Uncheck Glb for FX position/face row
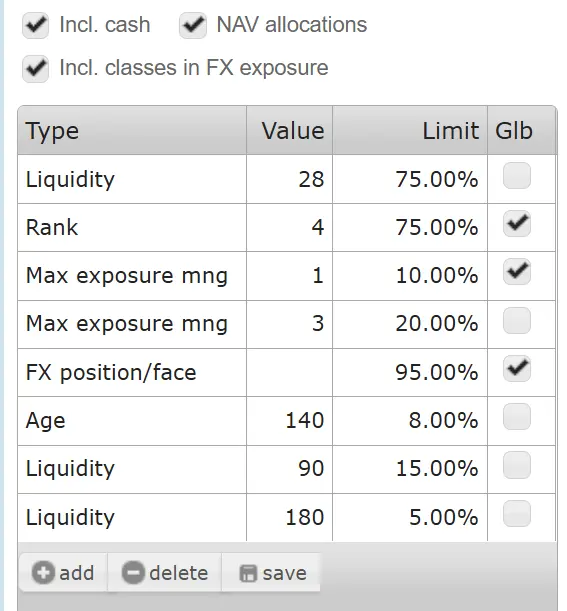This screenshot has height=611, width=567. (517, 369)
